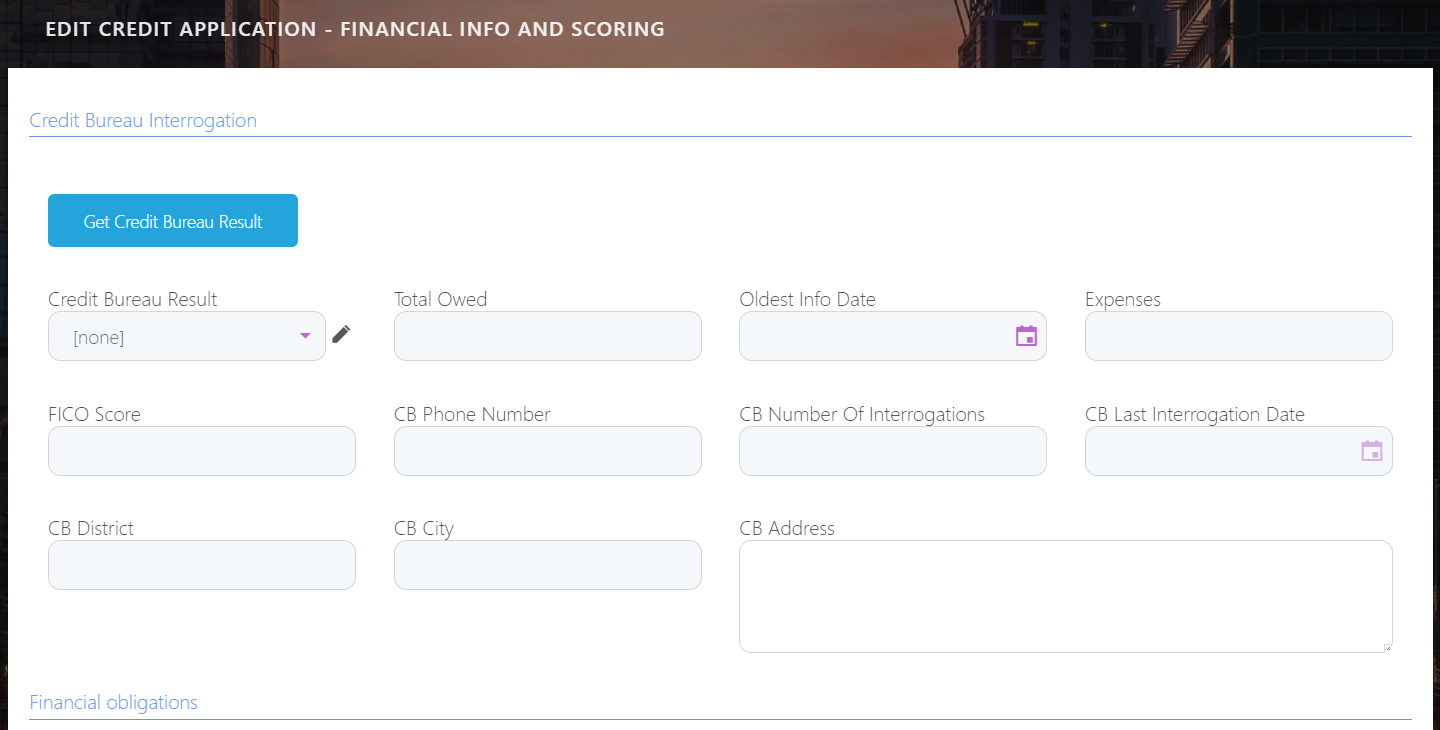The width and height of the screenshot is (1440, 730).
Task: Click inside CB Last Interrogation Date field
Action: (1215, 451)
